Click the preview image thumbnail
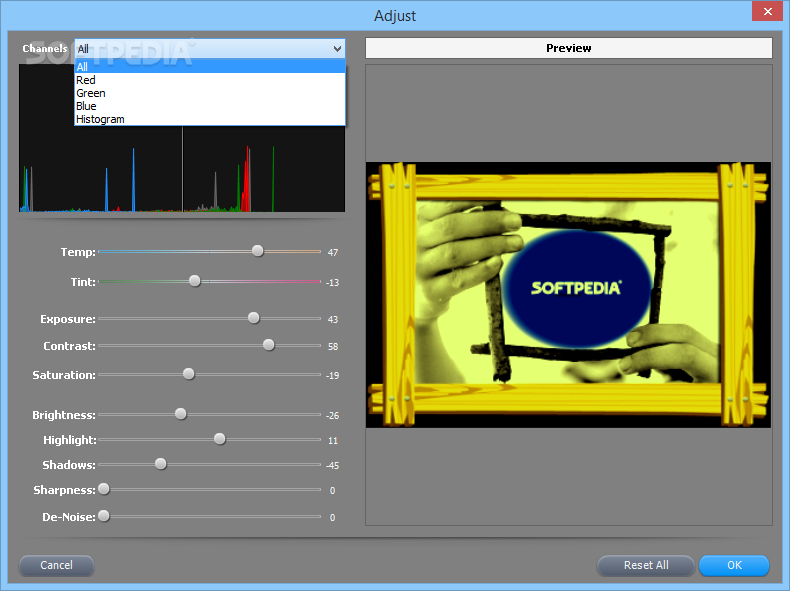This screenshot has height=591, width=790. tap(568, 295)
